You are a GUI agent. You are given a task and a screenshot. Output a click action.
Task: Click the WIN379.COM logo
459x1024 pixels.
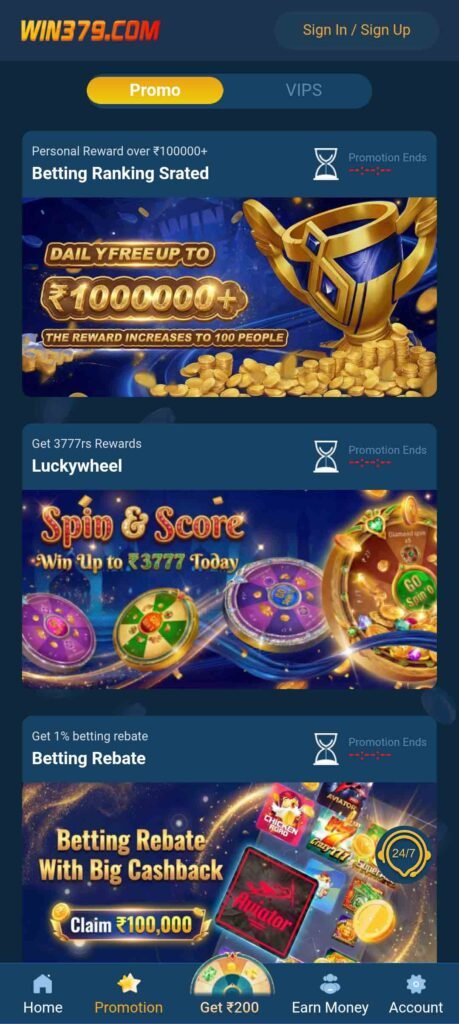pos(90,31)
